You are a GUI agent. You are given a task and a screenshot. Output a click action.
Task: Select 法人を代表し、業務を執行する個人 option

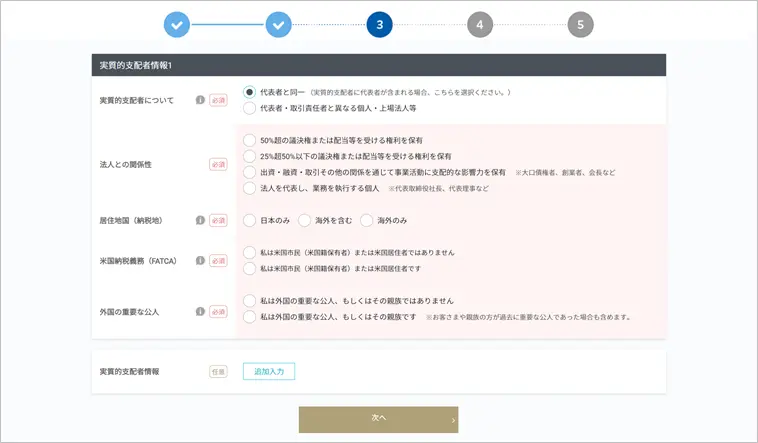[250, 188]
